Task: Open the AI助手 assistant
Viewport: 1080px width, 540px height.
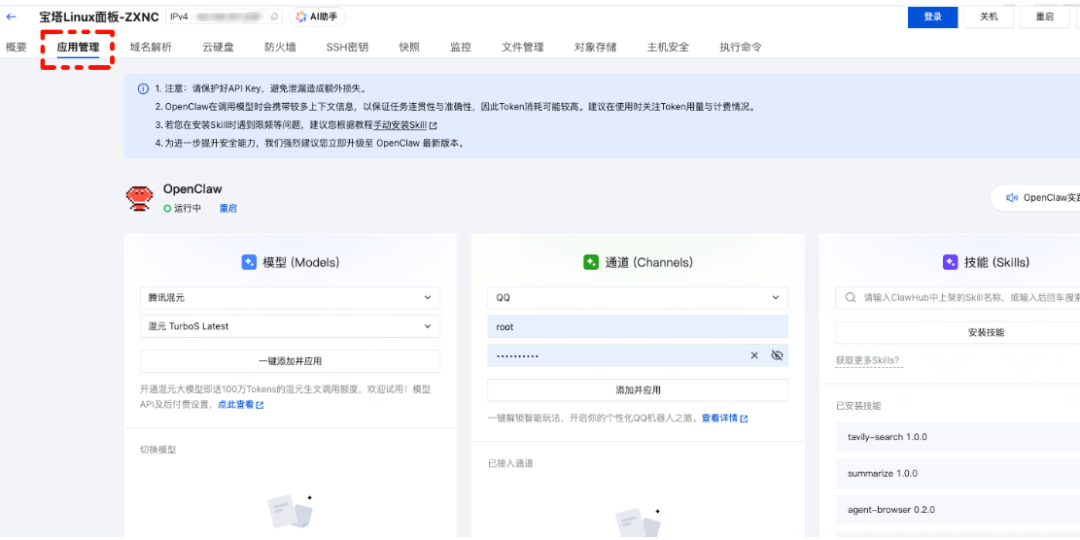Action: (316, 17)
